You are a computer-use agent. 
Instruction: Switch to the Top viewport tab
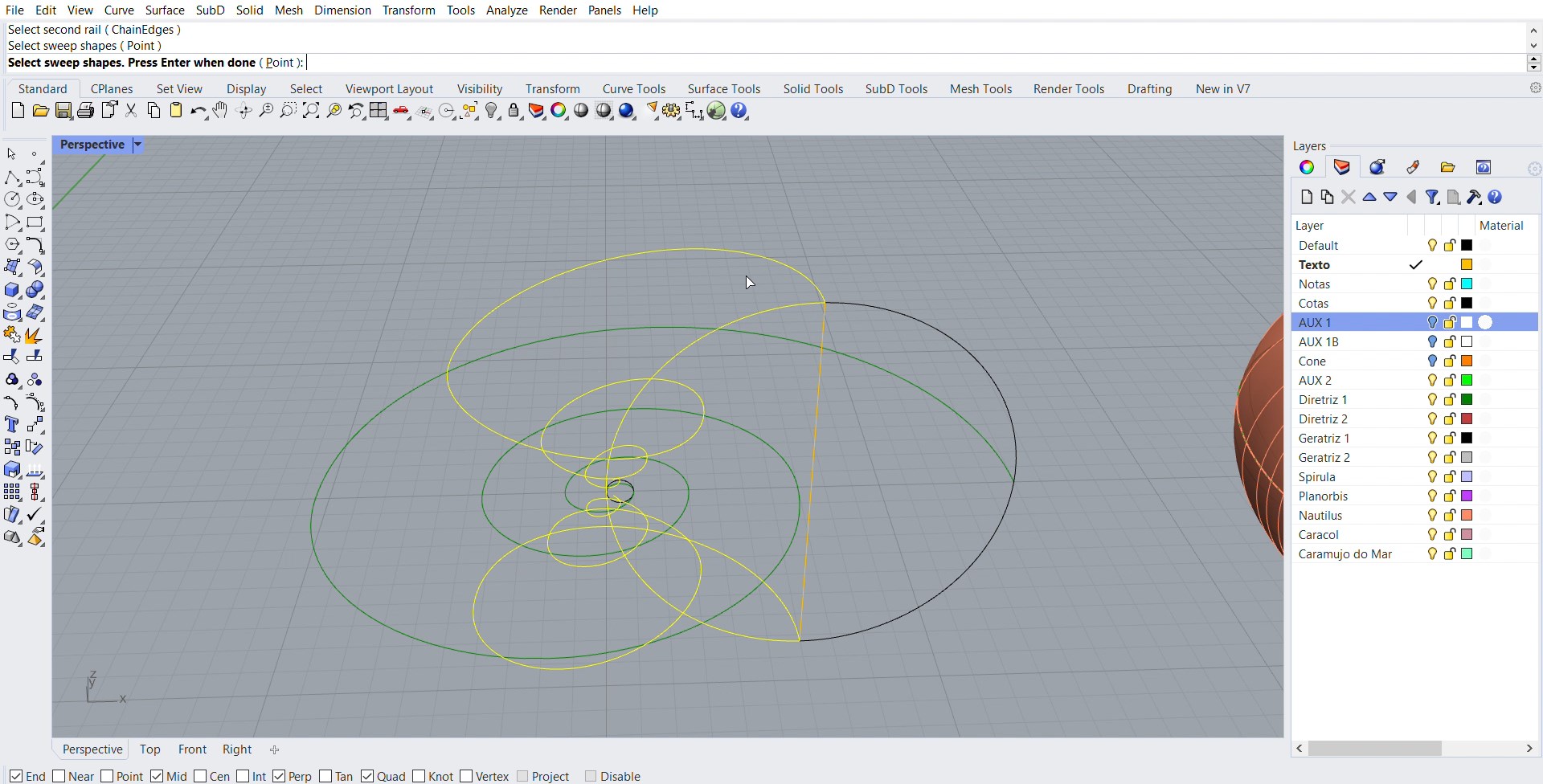point(149,749)
